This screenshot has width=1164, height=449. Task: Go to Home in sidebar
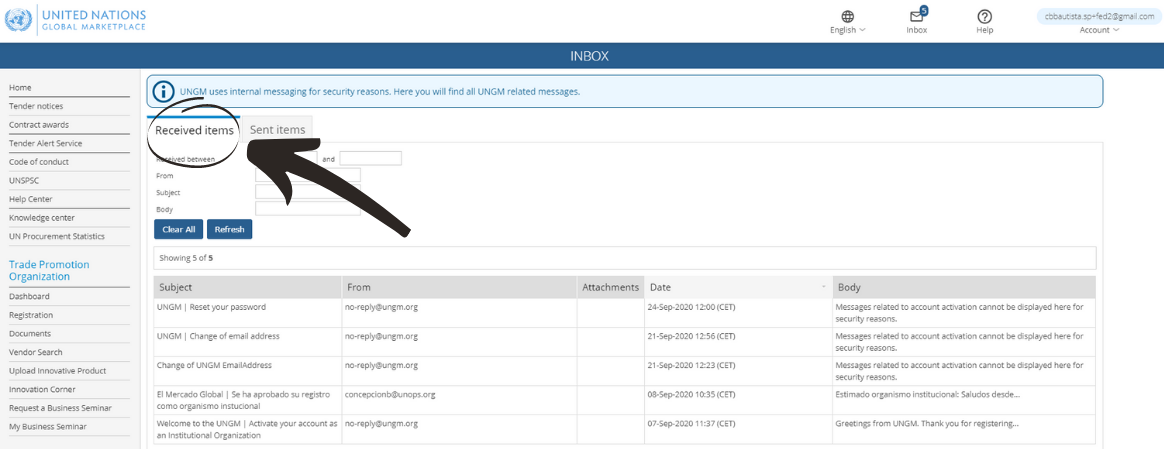tap(20, 88)
